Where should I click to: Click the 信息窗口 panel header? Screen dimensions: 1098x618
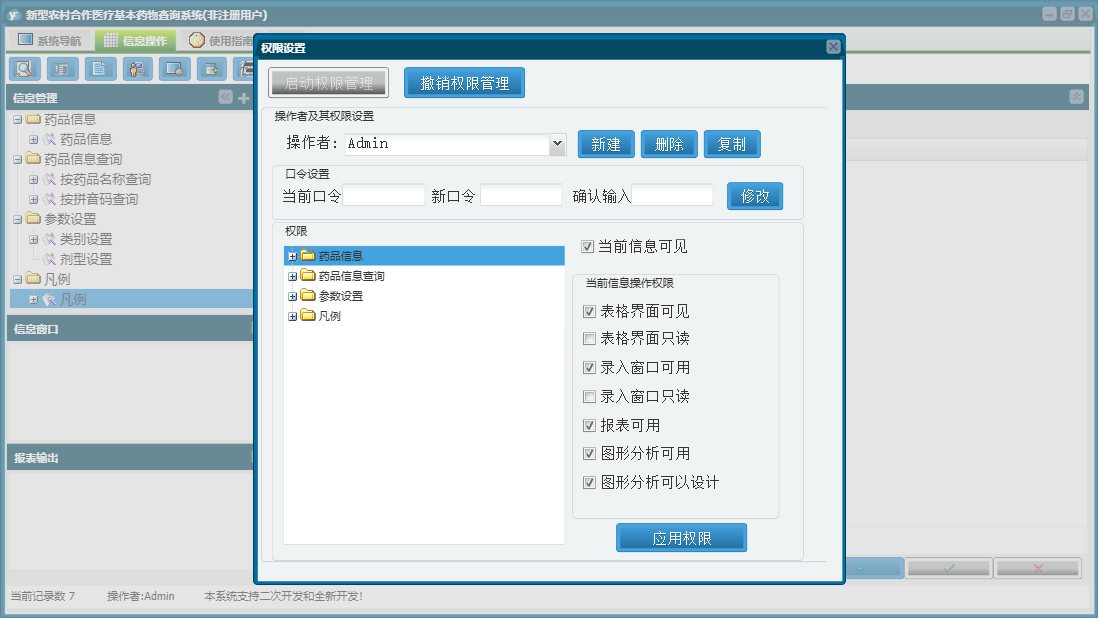click(130, 328)
